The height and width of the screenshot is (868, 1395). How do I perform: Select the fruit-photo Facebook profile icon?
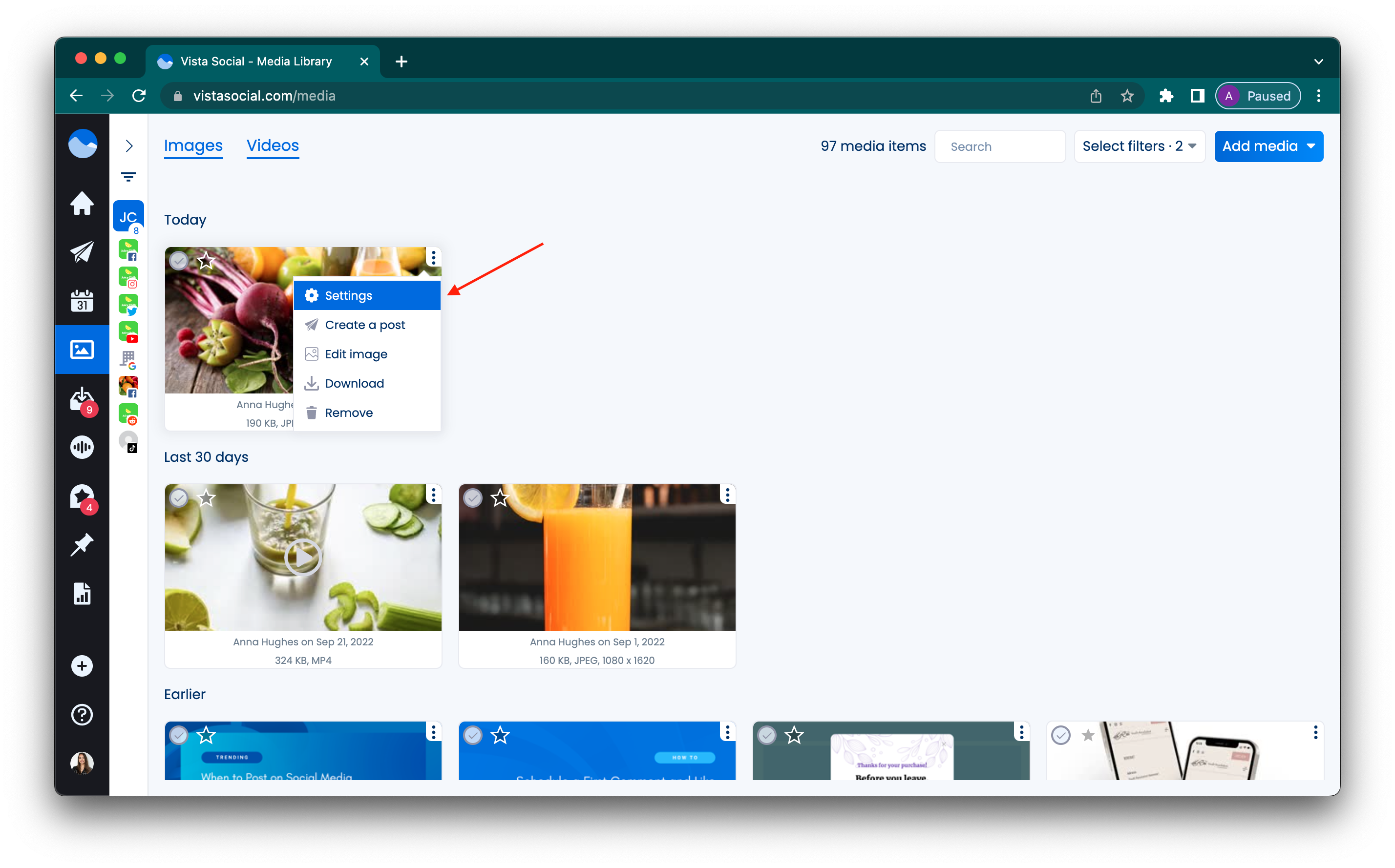(x=128, y=387)
